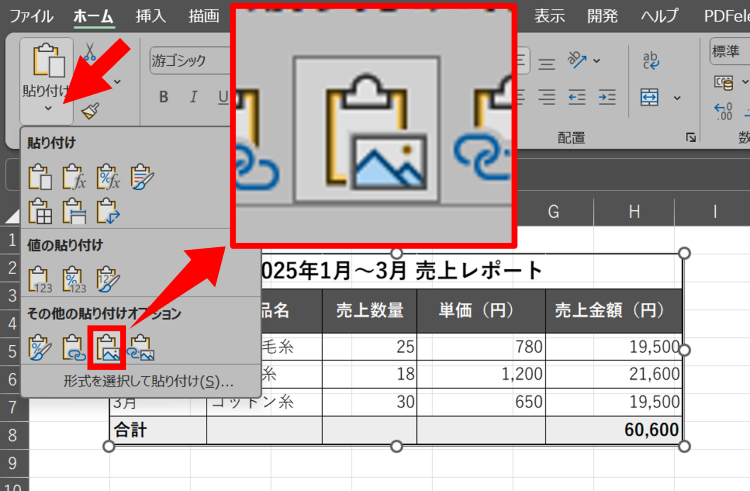Click the Decrease Indent icon
Viewport: 750px width, 491px height.
coord(577,98)
